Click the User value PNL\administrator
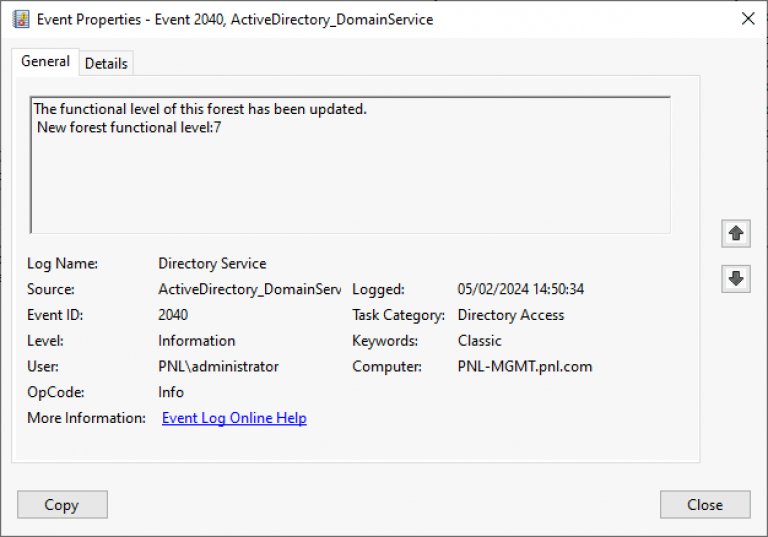 click(218, 367)
